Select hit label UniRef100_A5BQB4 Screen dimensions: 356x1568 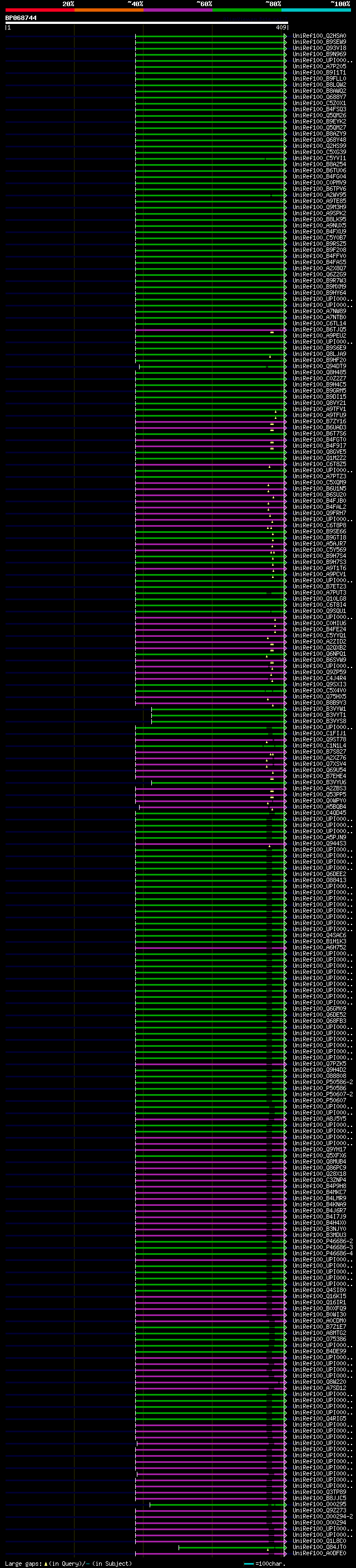click(x=319, y=807)
